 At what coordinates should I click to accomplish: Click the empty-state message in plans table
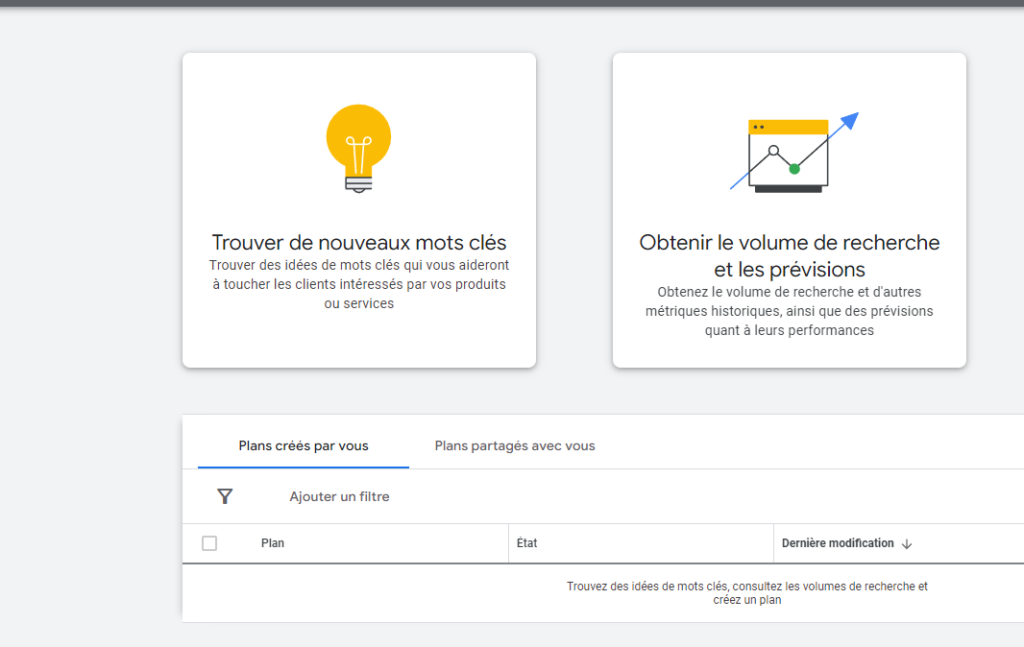pos(747,593)
